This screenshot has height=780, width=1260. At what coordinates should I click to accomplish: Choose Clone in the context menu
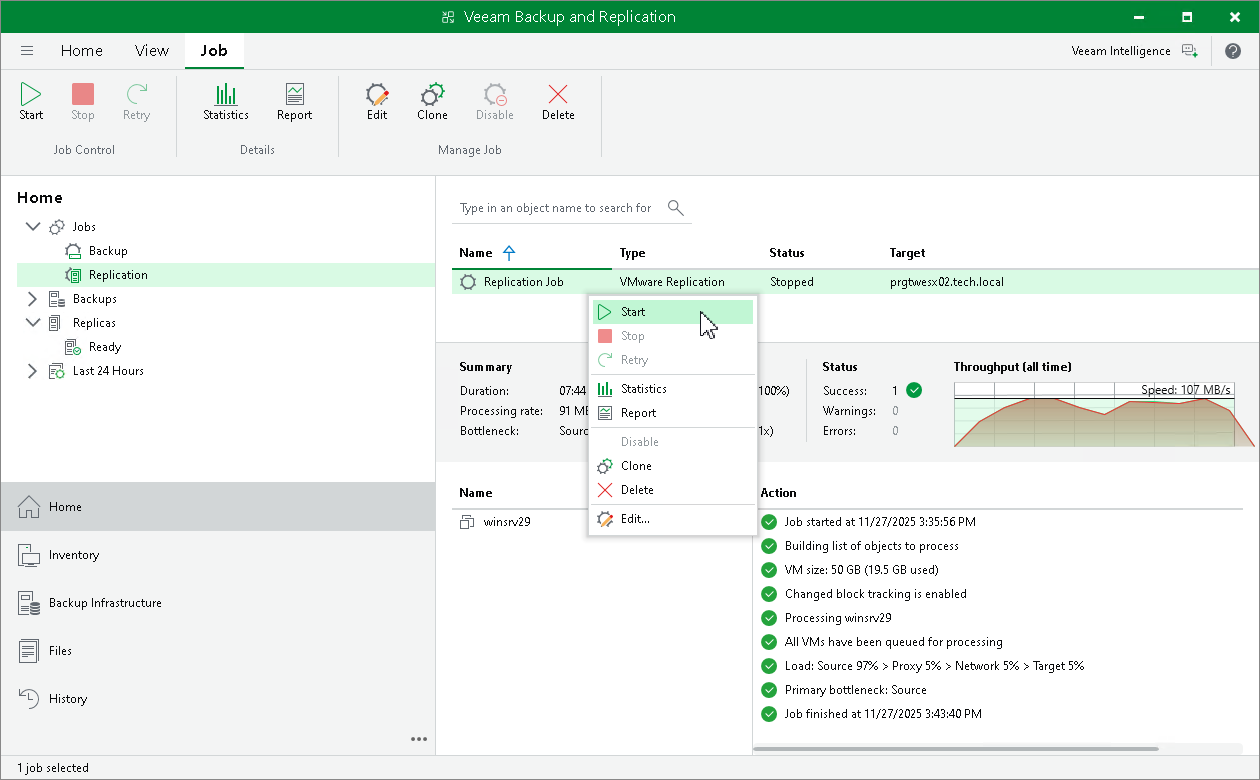pyautogui.click(x=672, y=466)
